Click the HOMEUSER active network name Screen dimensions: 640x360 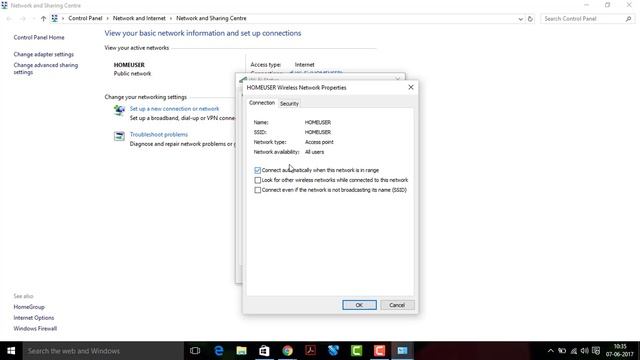click(x=129, y=64)
